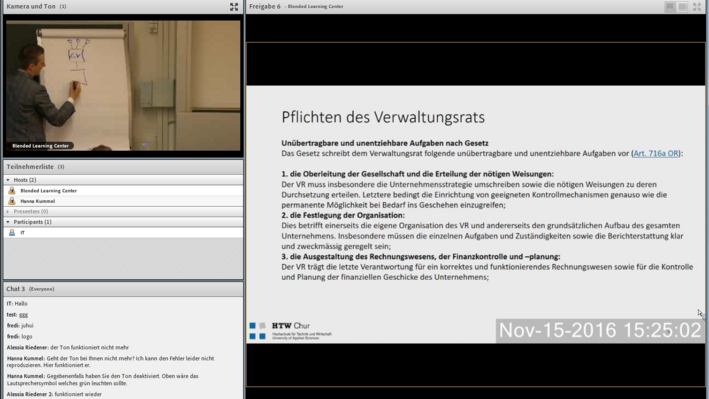Open the Art. 716a OR link
709x399 pixels.
pos(656,153)
